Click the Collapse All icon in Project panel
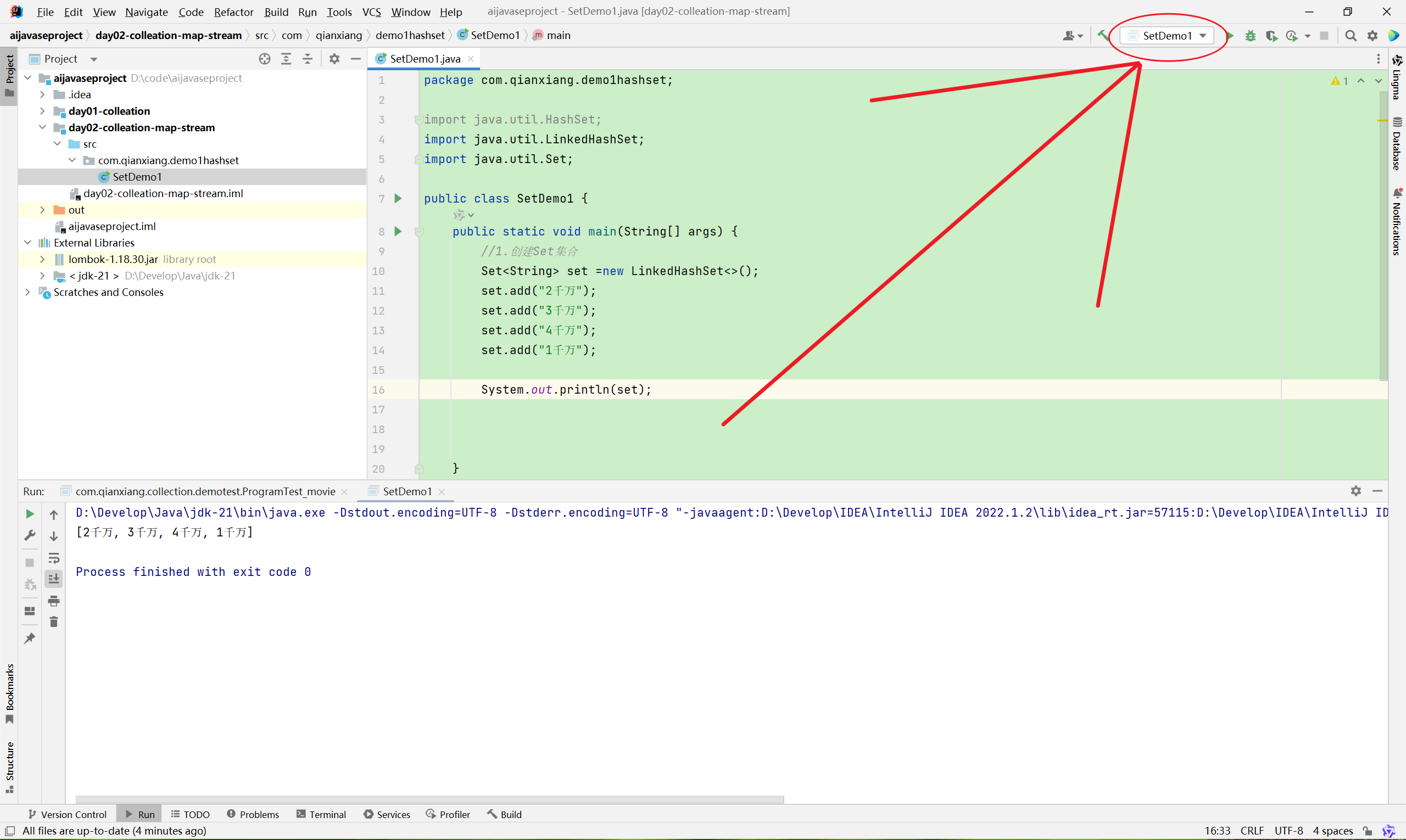This screenshot has width=1406, height=840. tap(308, 59)
